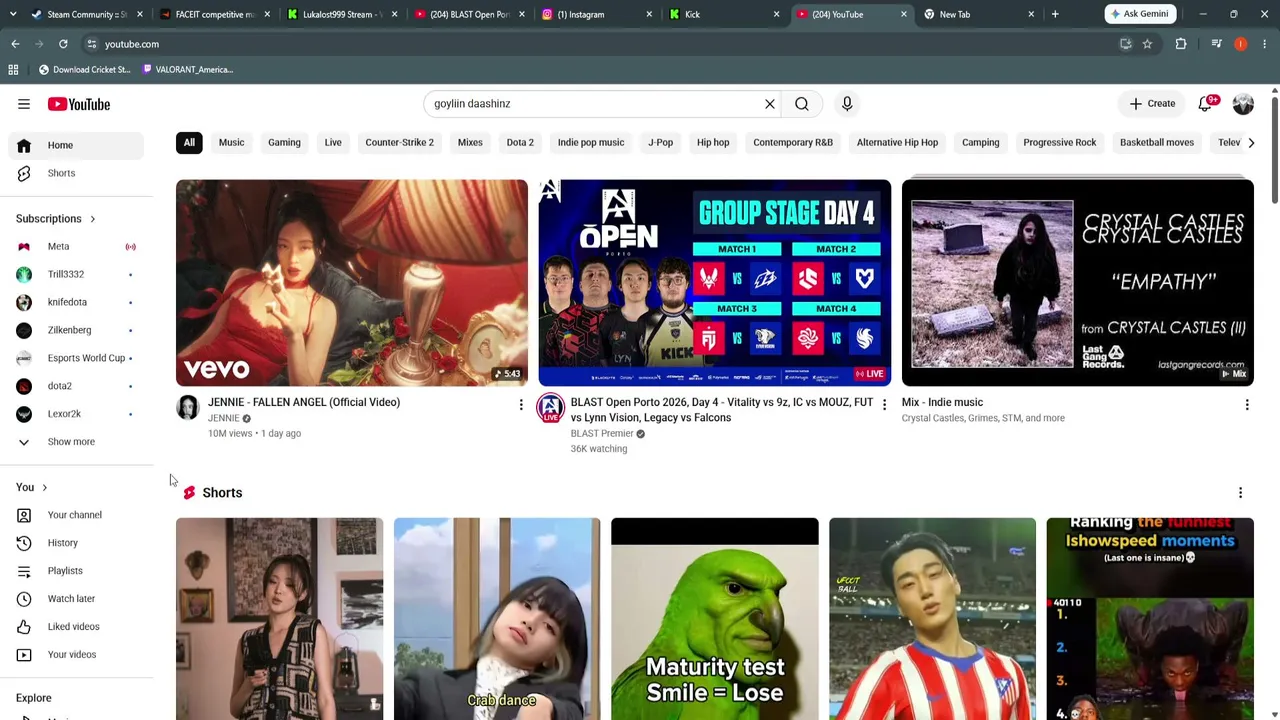Open the Chrome three-dot menu

click(1265, 44)
